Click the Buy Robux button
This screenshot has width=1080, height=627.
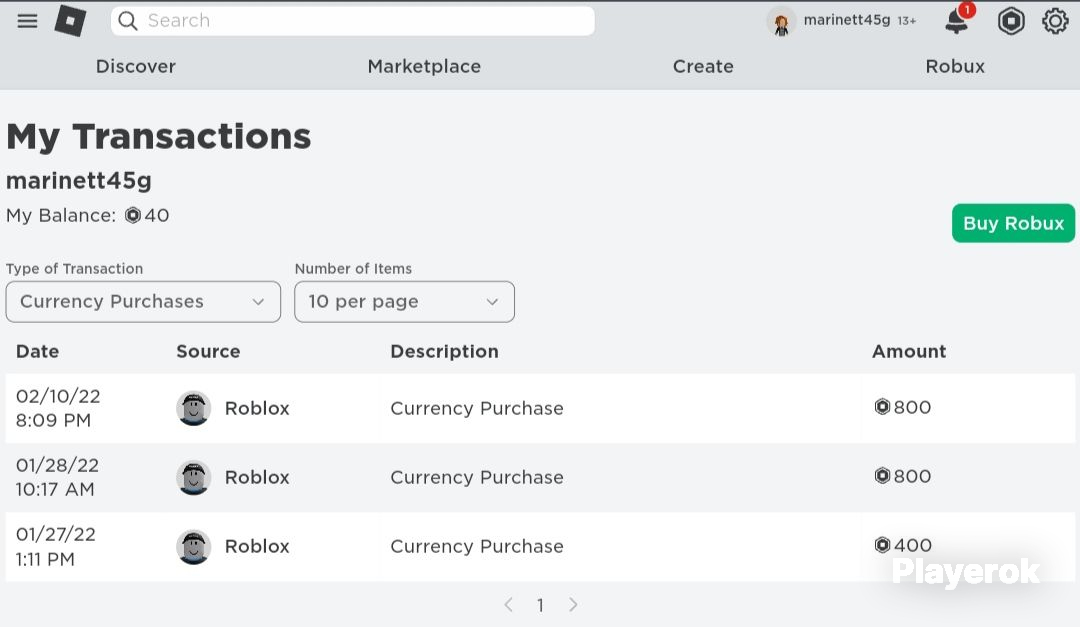[1013, 223]
